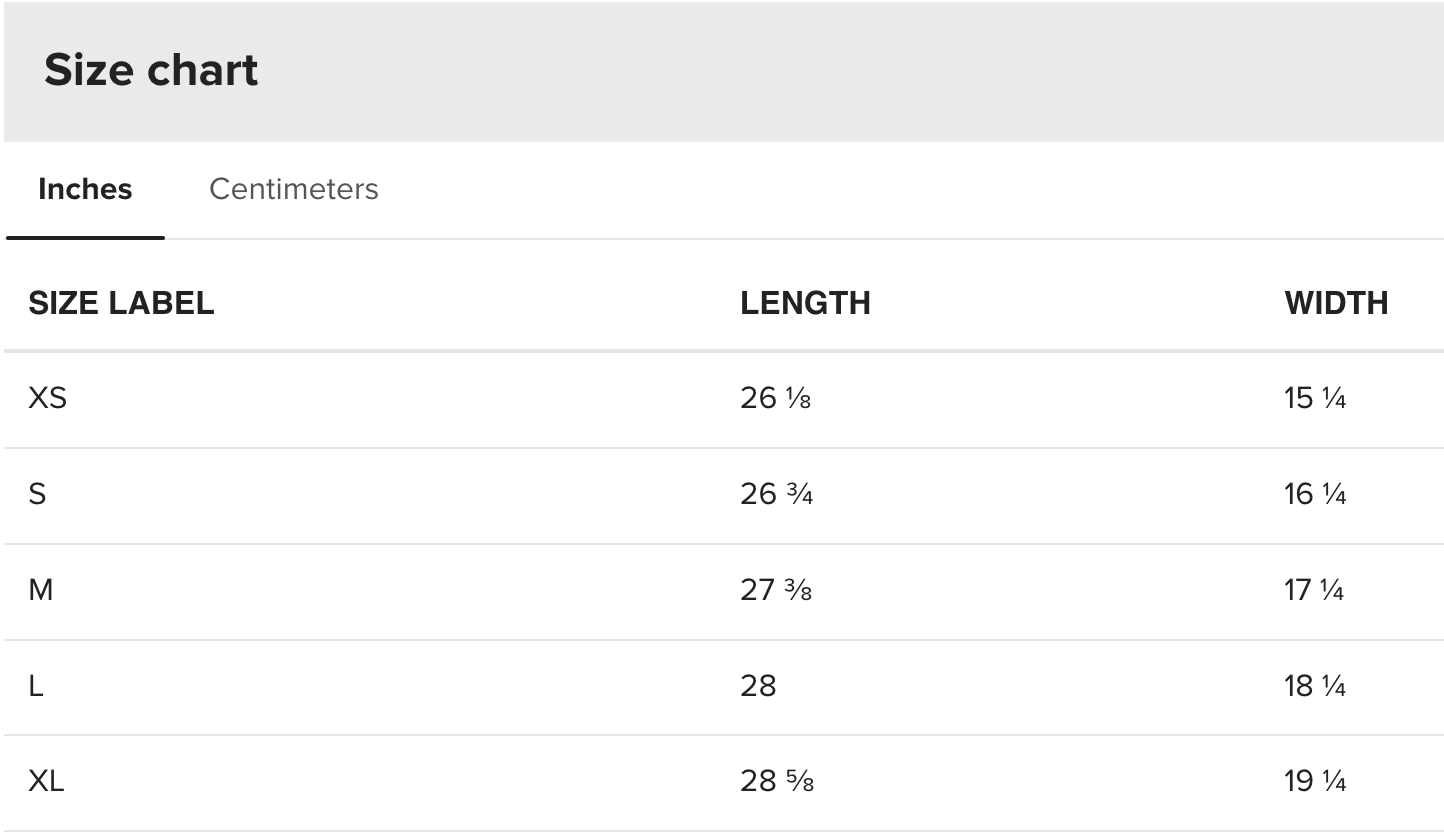Click the SIZE LABEL column header
This screenshot has width=1444, height=836.
(x=121, y=303)
